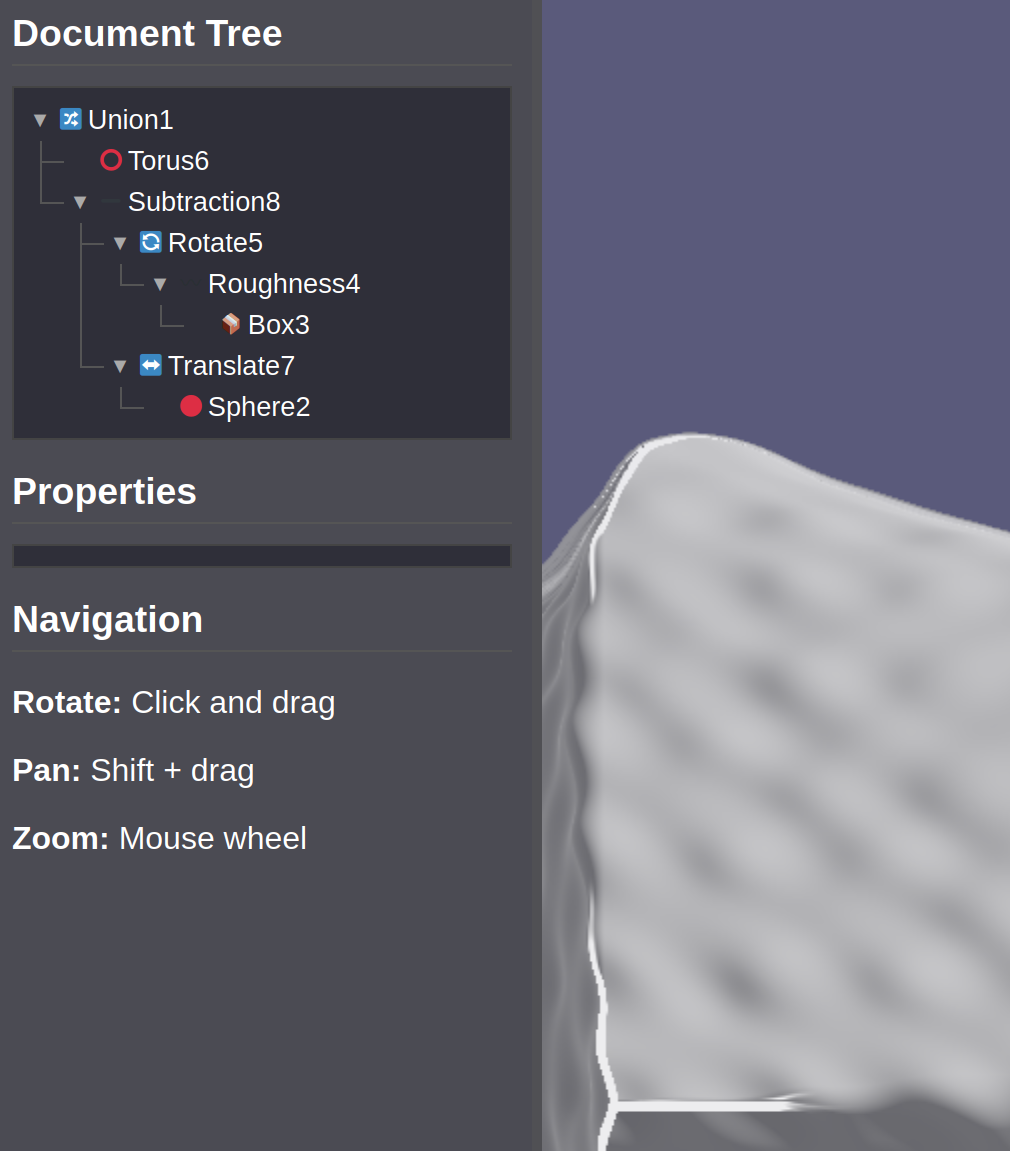Click the red Sphere2 circle icon
Screen dimensions: 1010x1151
pos(191,406)
